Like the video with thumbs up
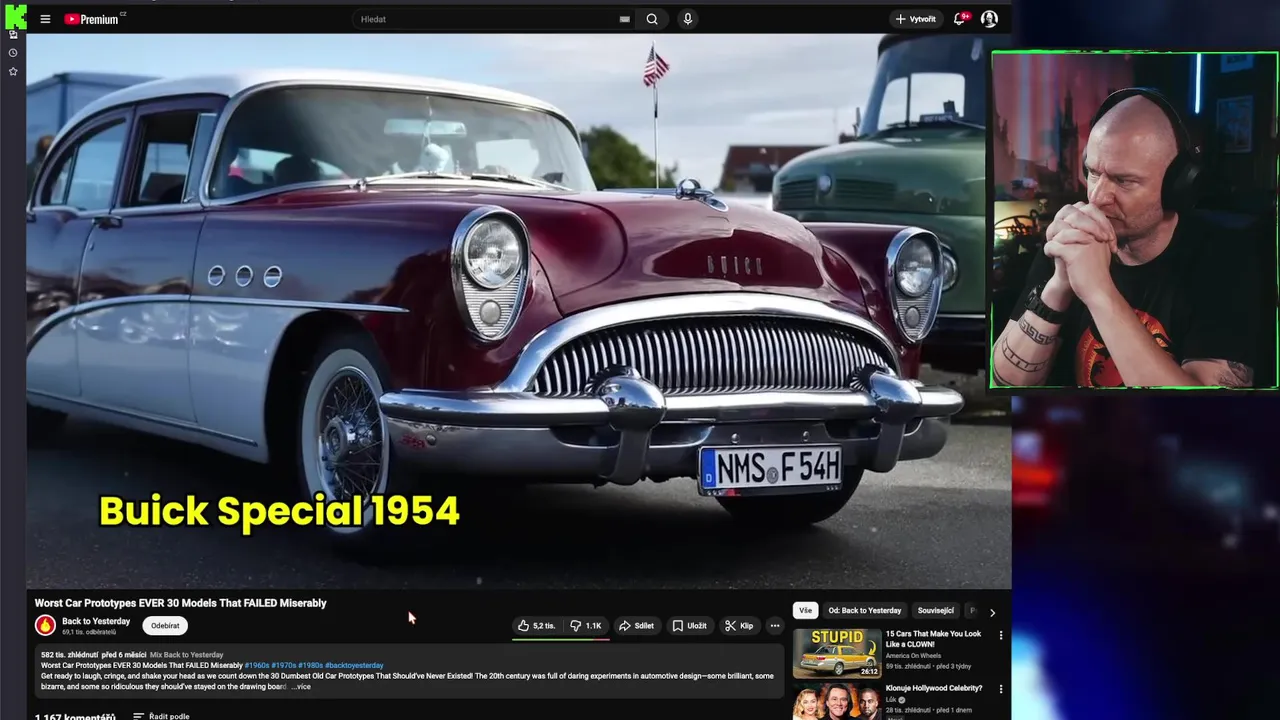The image size is (1280, 720). (x=536, y=626)
